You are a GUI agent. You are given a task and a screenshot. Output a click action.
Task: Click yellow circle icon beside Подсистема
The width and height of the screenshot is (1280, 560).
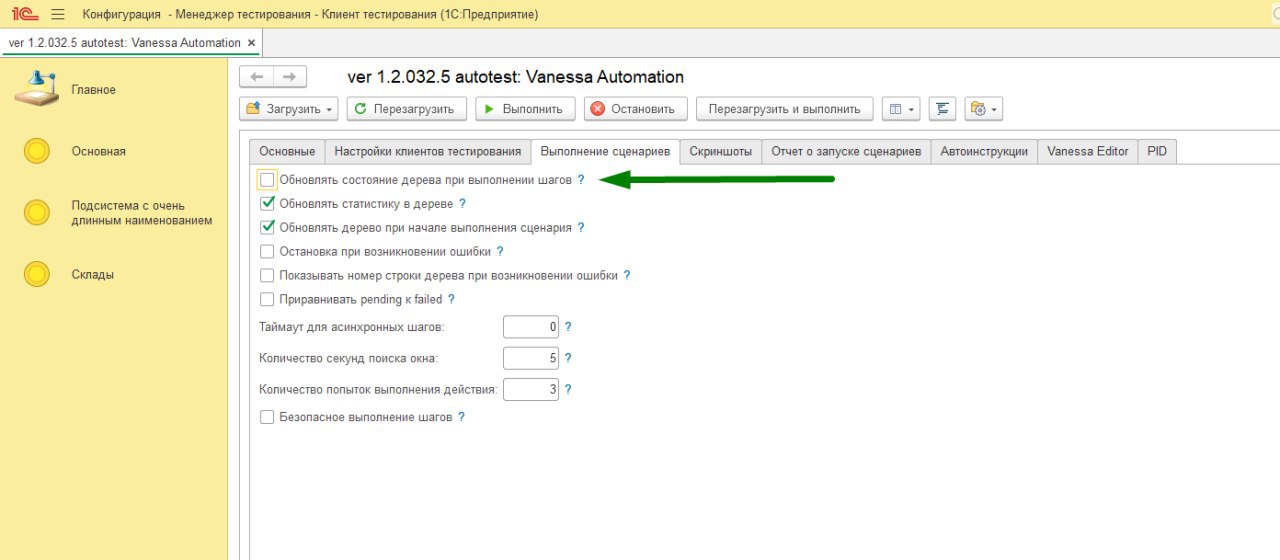point(37,213)
